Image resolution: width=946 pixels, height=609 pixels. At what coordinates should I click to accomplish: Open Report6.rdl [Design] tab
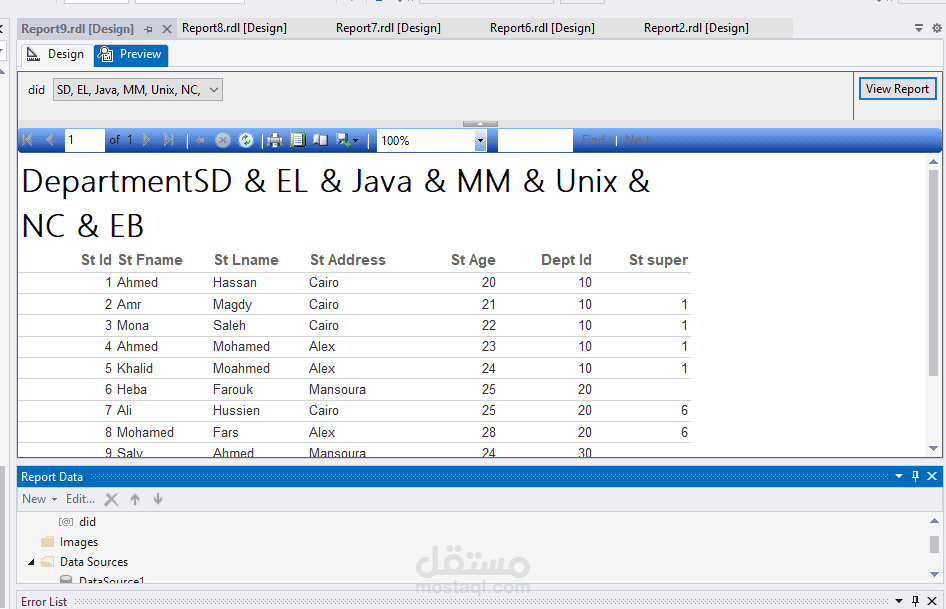542,28
